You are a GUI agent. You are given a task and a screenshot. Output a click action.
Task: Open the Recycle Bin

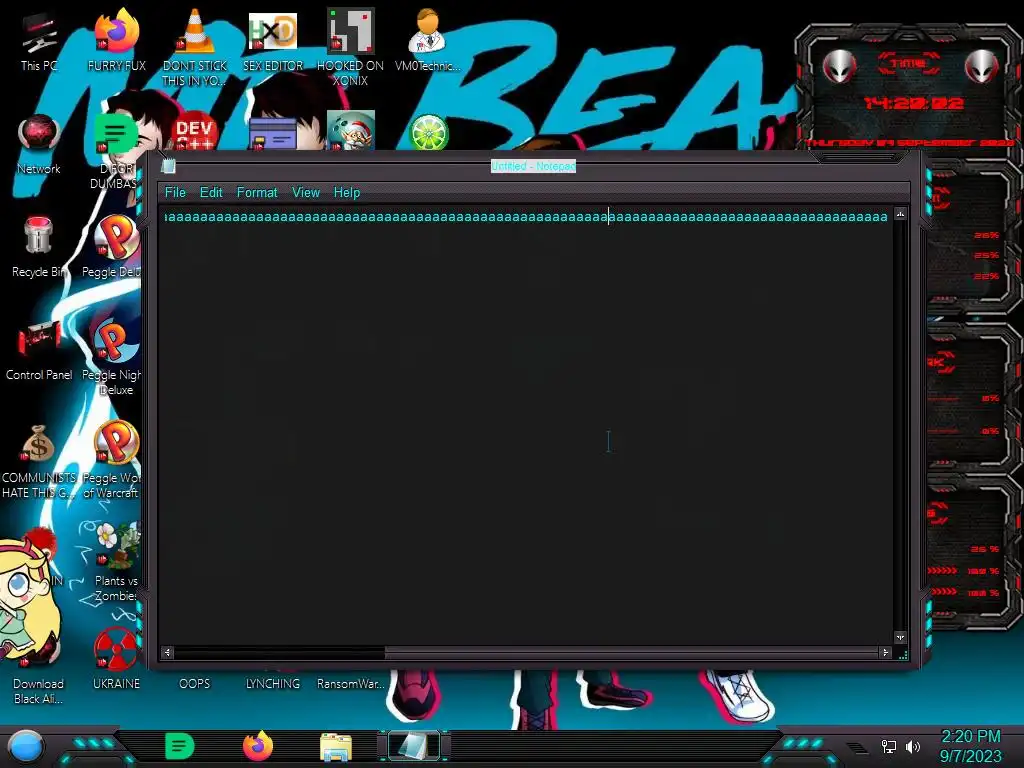tap(38, 247)
